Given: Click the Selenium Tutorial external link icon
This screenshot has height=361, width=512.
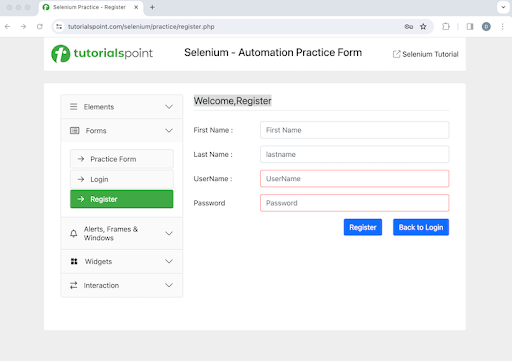Looking at the screenshot, I should click(x=396, y=54).
